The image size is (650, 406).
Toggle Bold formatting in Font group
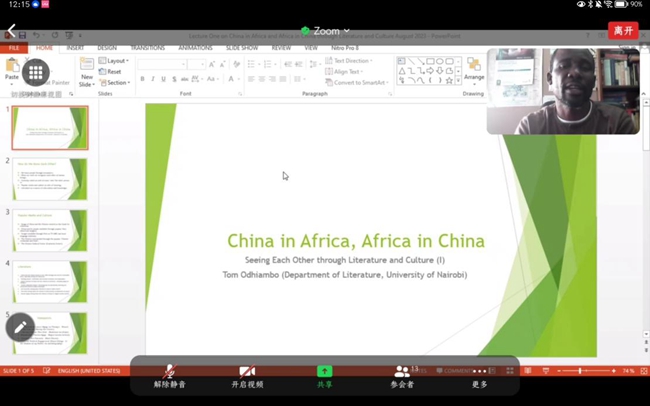(x=143, y=79)
